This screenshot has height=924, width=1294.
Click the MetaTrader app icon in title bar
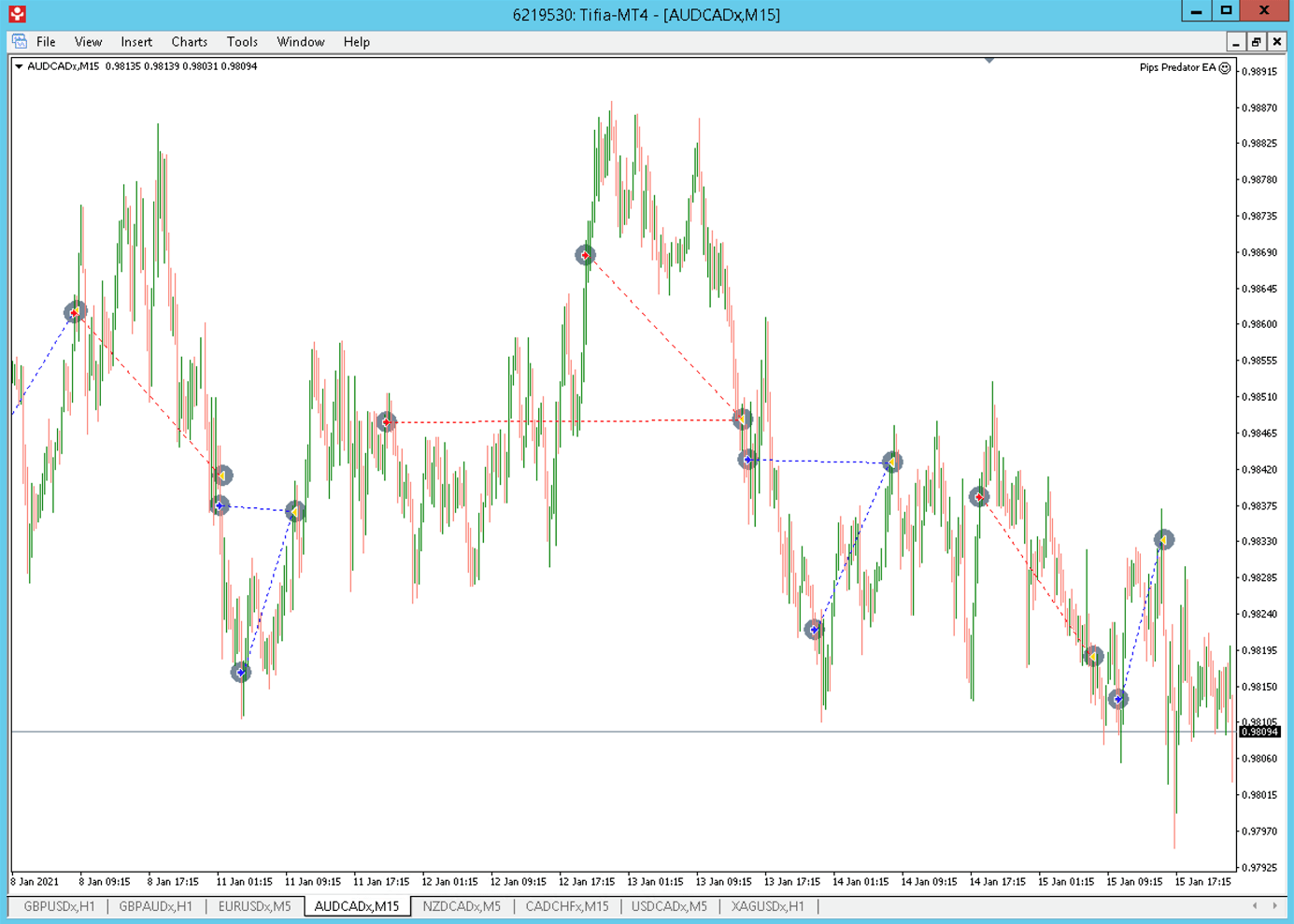pos(17,14)
